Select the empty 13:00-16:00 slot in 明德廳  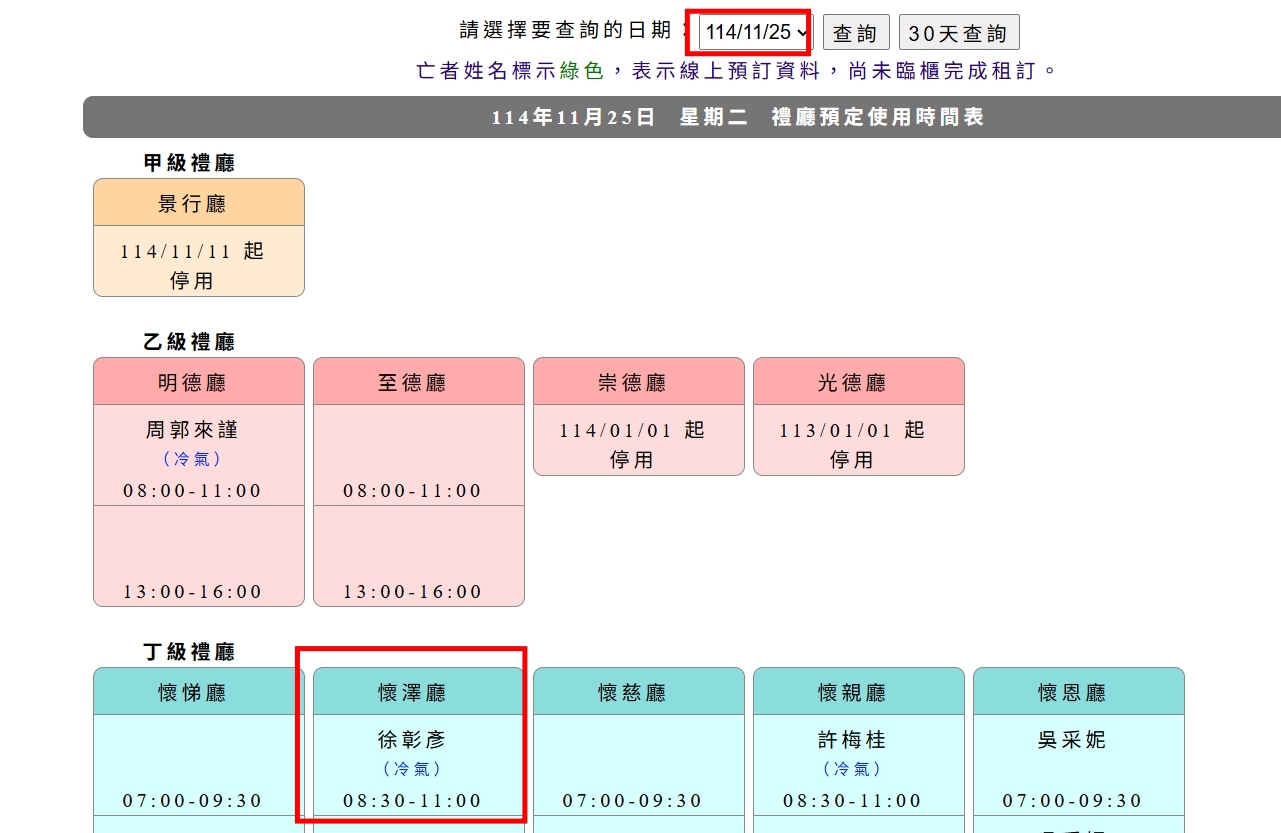pyautogui.click(x=198, y=557)
